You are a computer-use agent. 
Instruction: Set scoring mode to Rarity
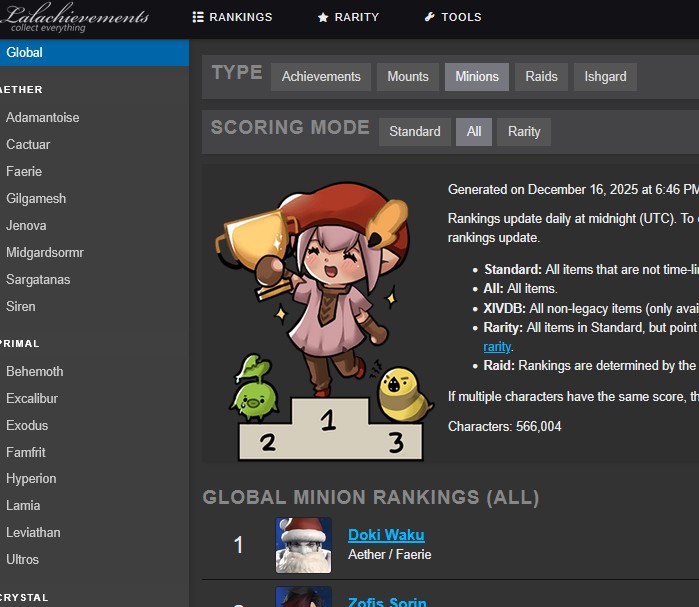click(524, 132)
